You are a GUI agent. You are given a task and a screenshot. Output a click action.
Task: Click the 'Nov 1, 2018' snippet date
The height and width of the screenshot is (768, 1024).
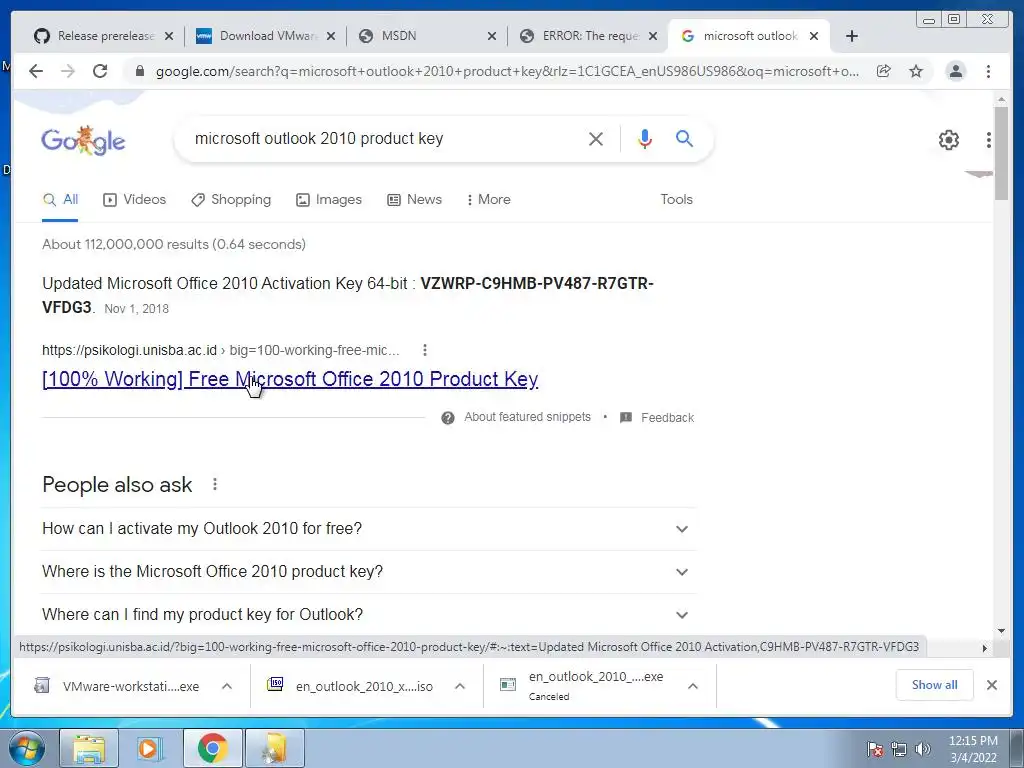coord(136,309)
